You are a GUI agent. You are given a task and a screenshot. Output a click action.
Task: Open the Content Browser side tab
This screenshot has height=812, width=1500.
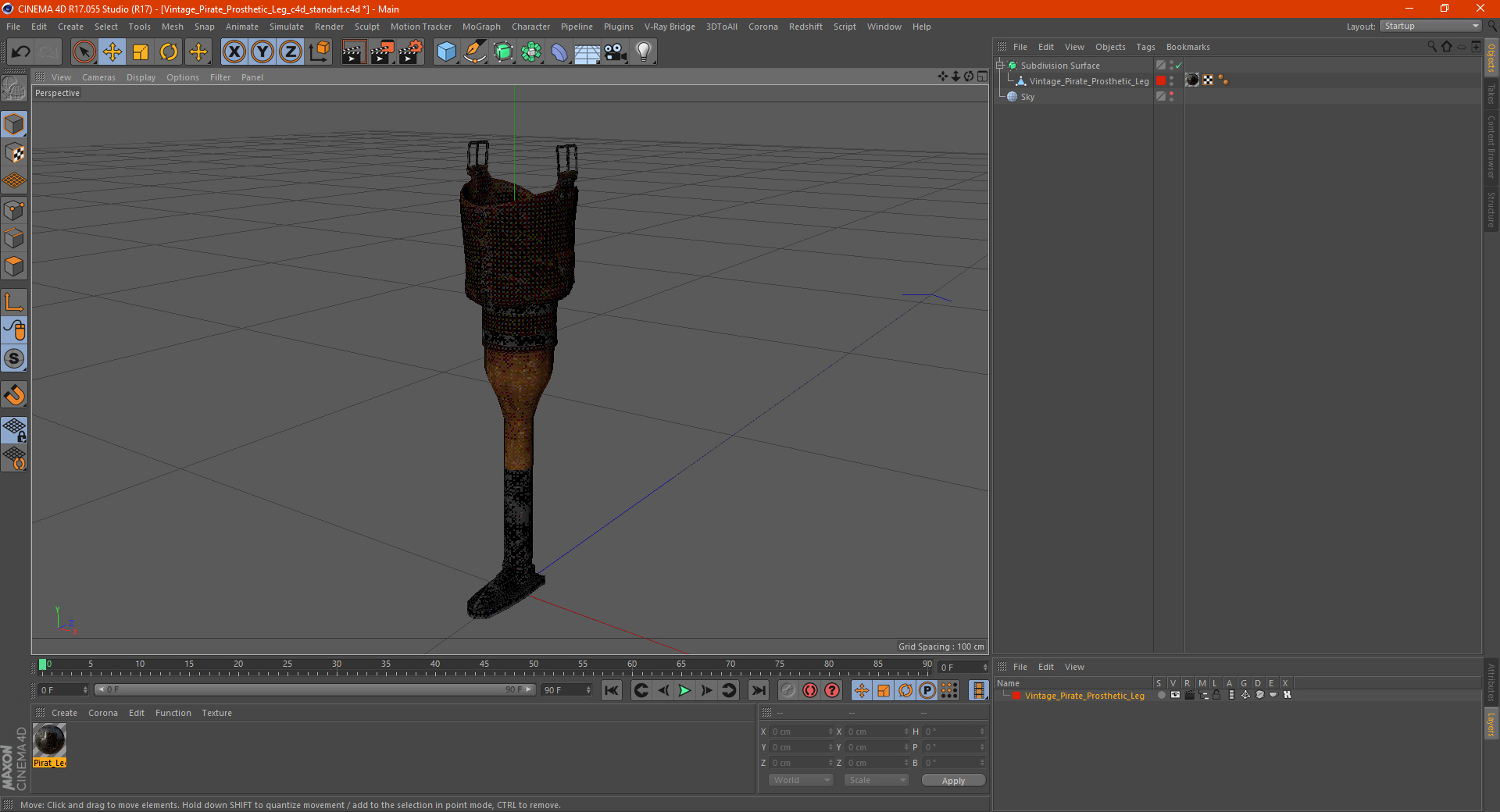pos(1491,146)
